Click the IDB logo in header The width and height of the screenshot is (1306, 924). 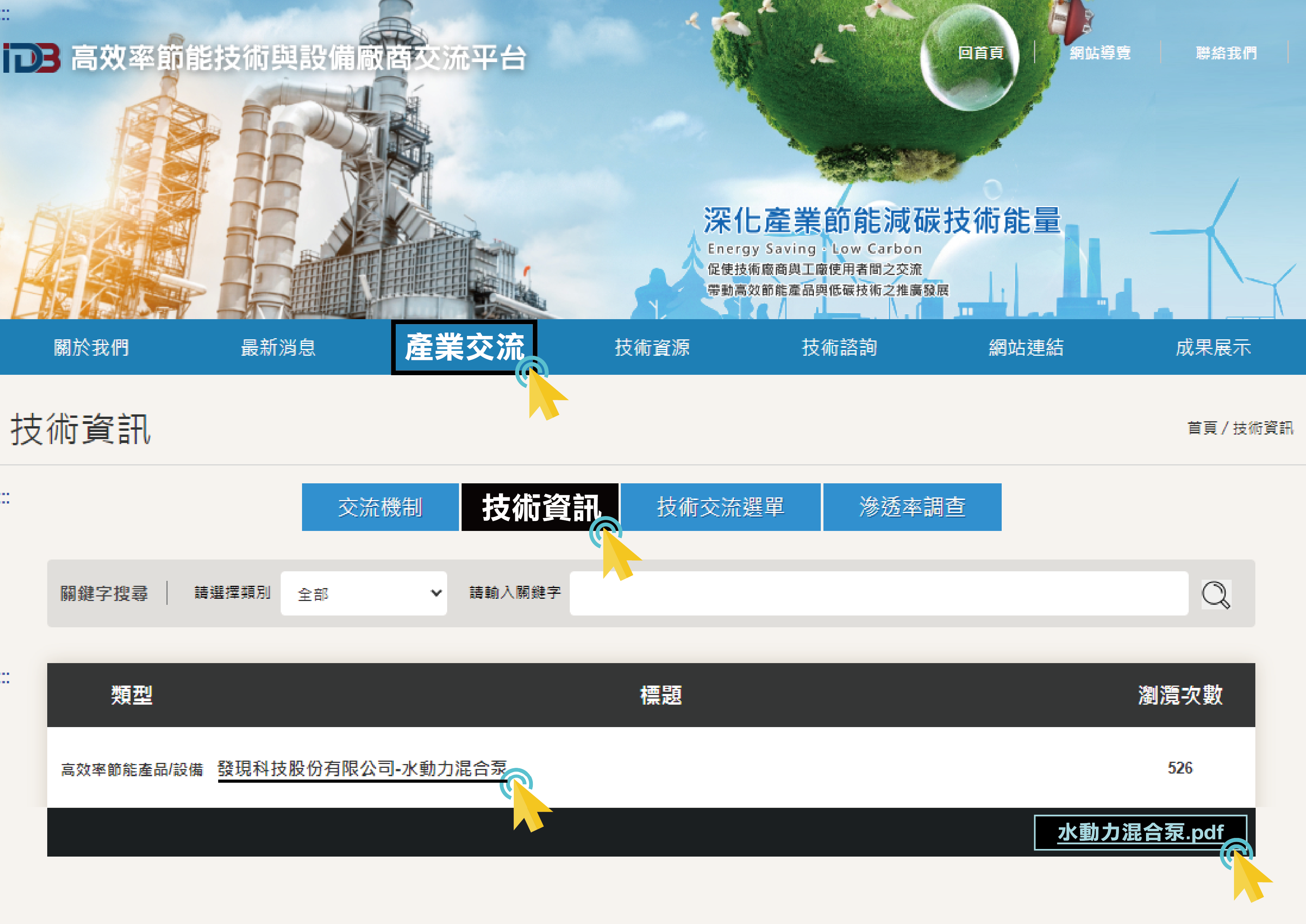32,58
